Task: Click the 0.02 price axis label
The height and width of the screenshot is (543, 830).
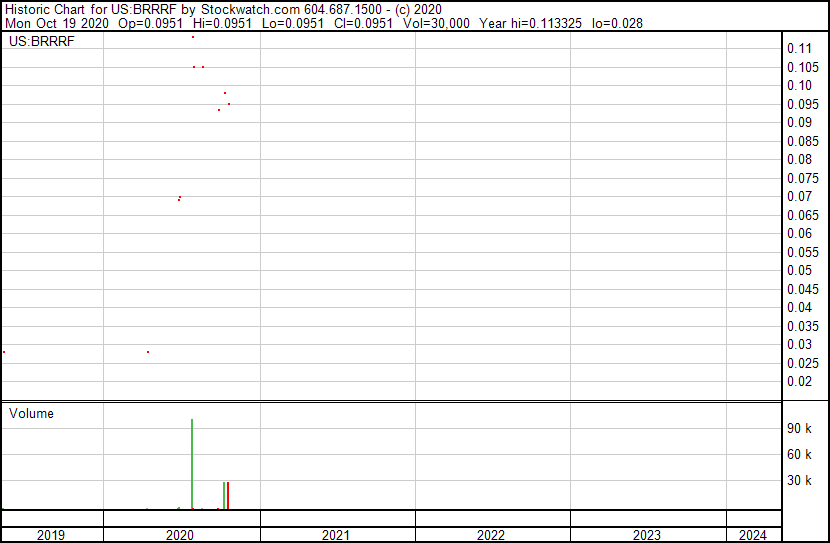Action: coord(799,382)
